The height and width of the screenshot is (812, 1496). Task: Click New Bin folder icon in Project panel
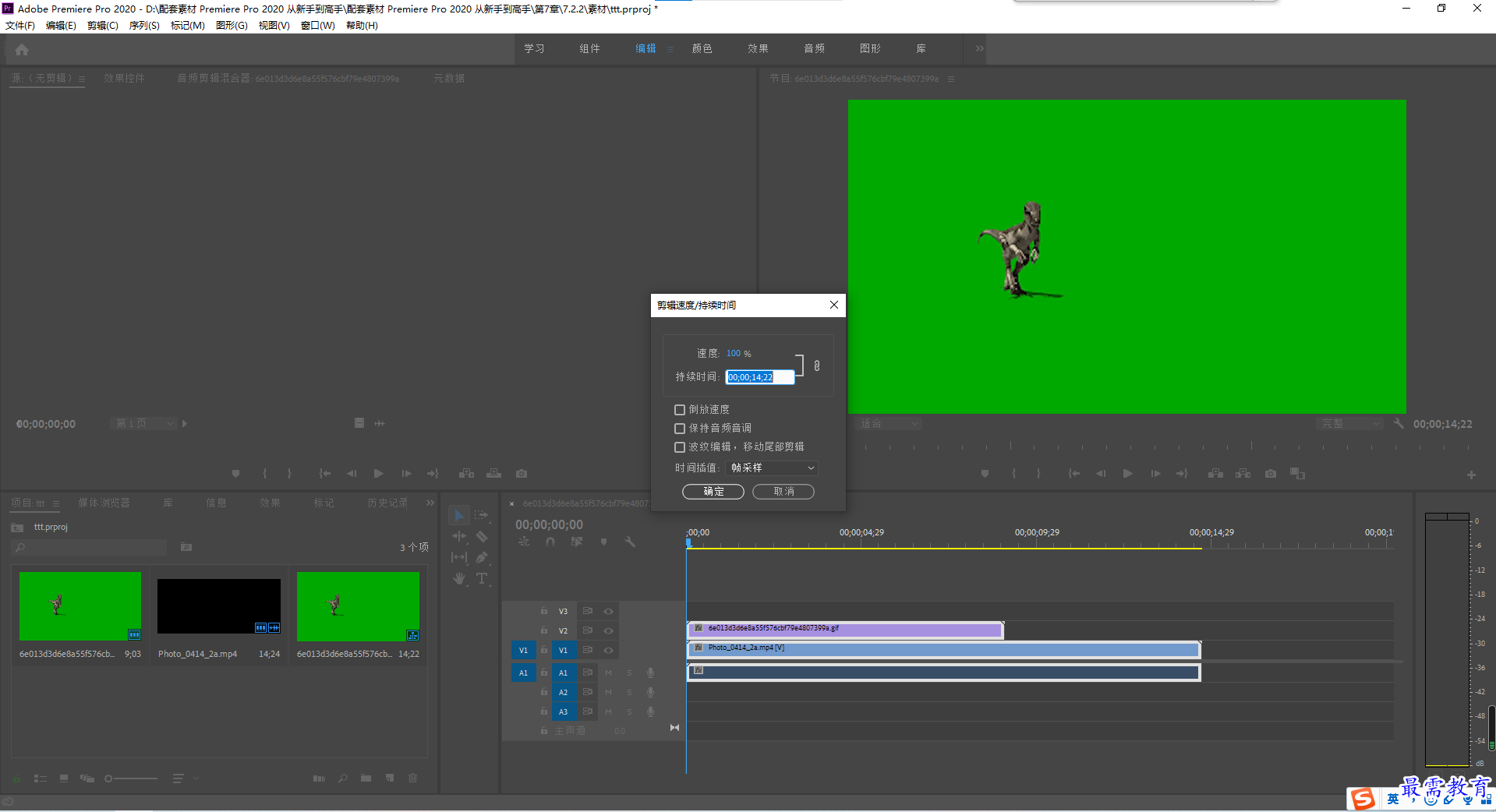pyautogui.click(x=366, y=778)
